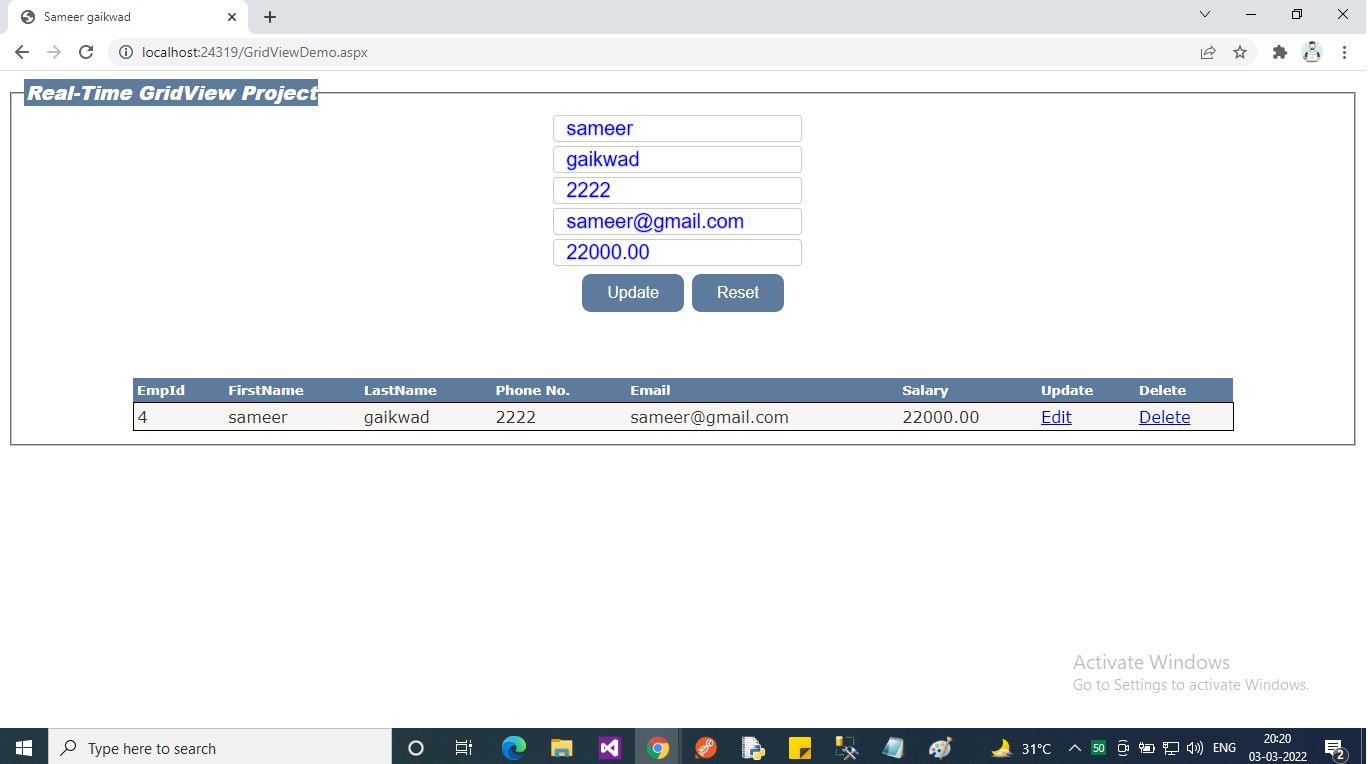
Task: Share this page icon in address bar
Action: [1208, 52]
